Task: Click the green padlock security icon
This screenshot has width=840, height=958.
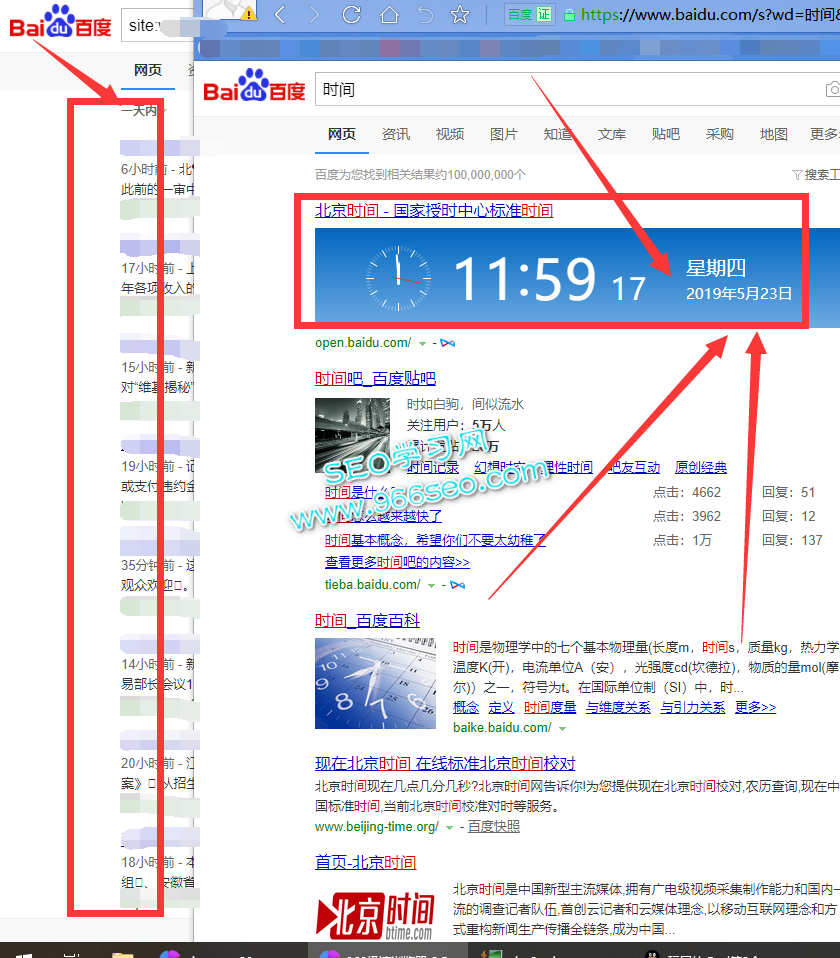Action: pyautogui.click(x=569, y=15)
